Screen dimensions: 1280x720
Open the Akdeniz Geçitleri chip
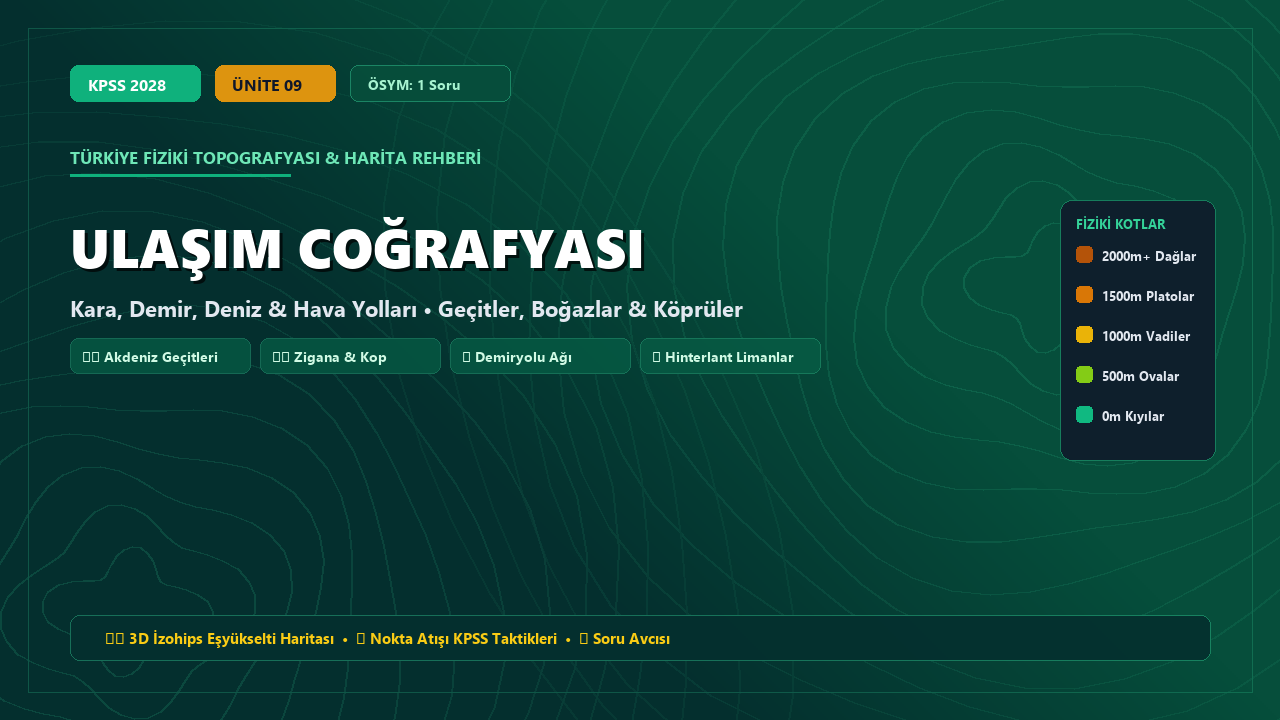coord(160,356)
